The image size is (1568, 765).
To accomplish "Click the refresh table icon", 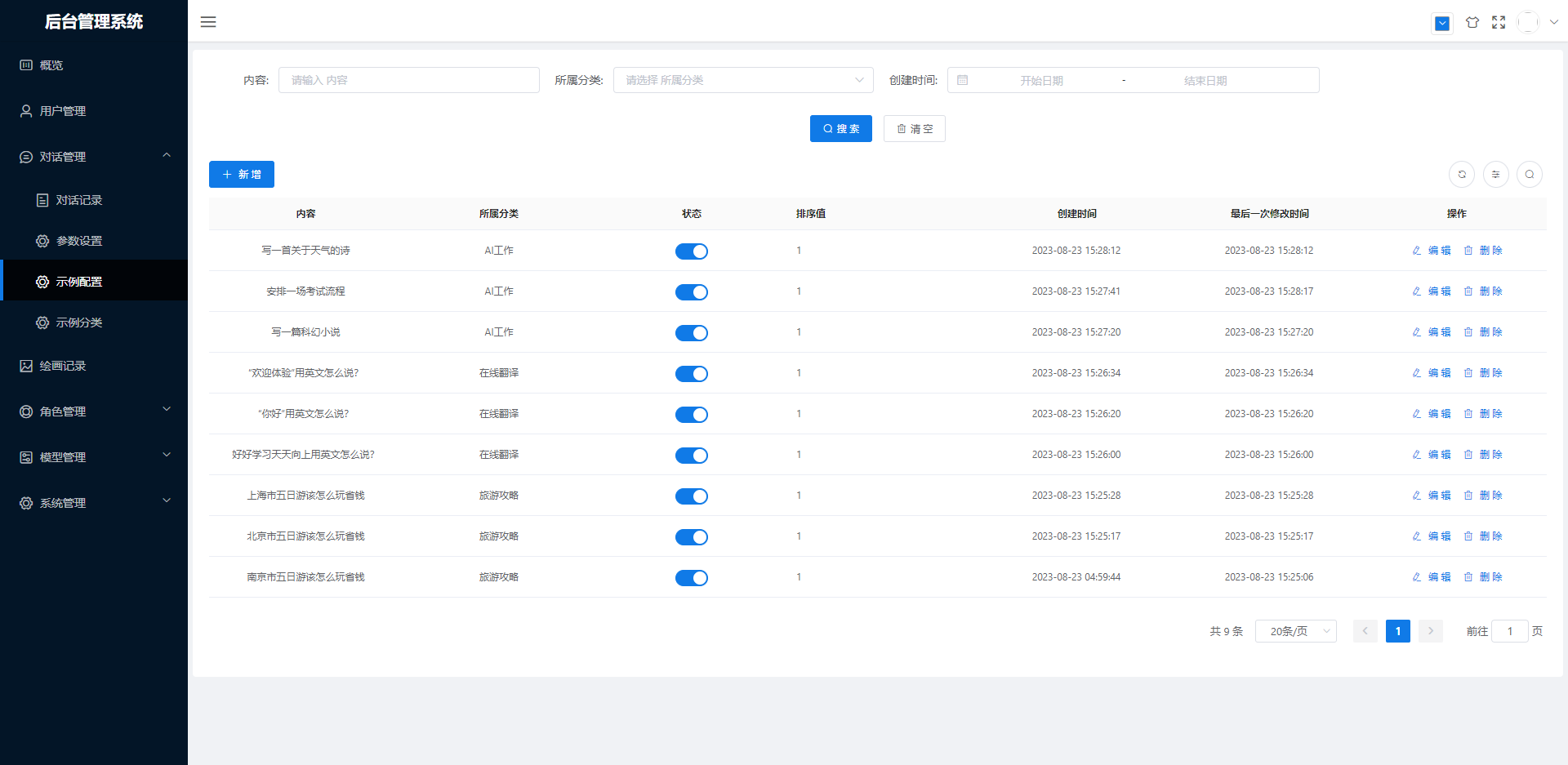I will pyautogui.click(x=1462, y=174).
